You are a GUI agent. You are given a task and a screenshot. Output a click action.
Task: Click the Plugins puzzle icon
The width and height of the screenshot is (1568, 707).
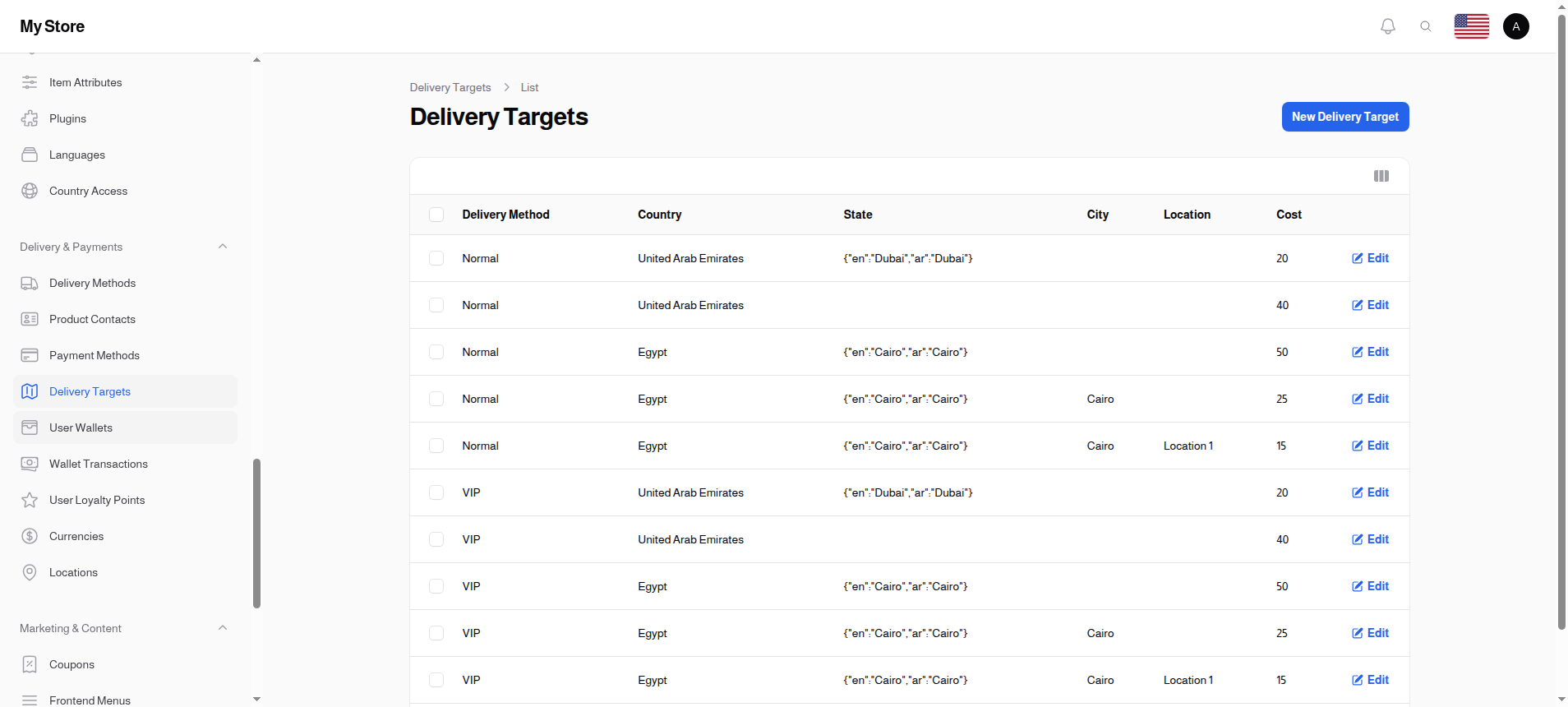[30, 118]
